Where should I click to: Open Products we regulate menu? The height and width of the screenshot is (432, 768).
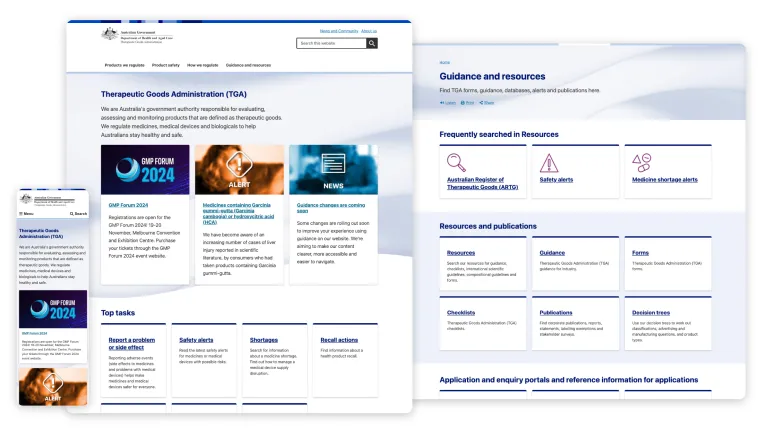(124, 65)
